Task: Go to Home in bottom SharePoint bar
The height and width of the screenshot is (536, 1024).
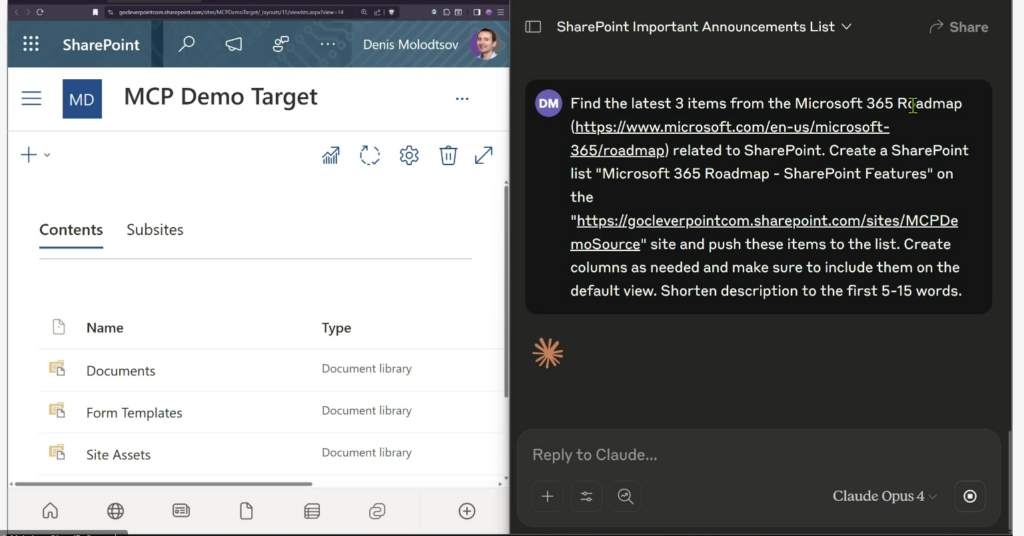Action: click(50, 511)
